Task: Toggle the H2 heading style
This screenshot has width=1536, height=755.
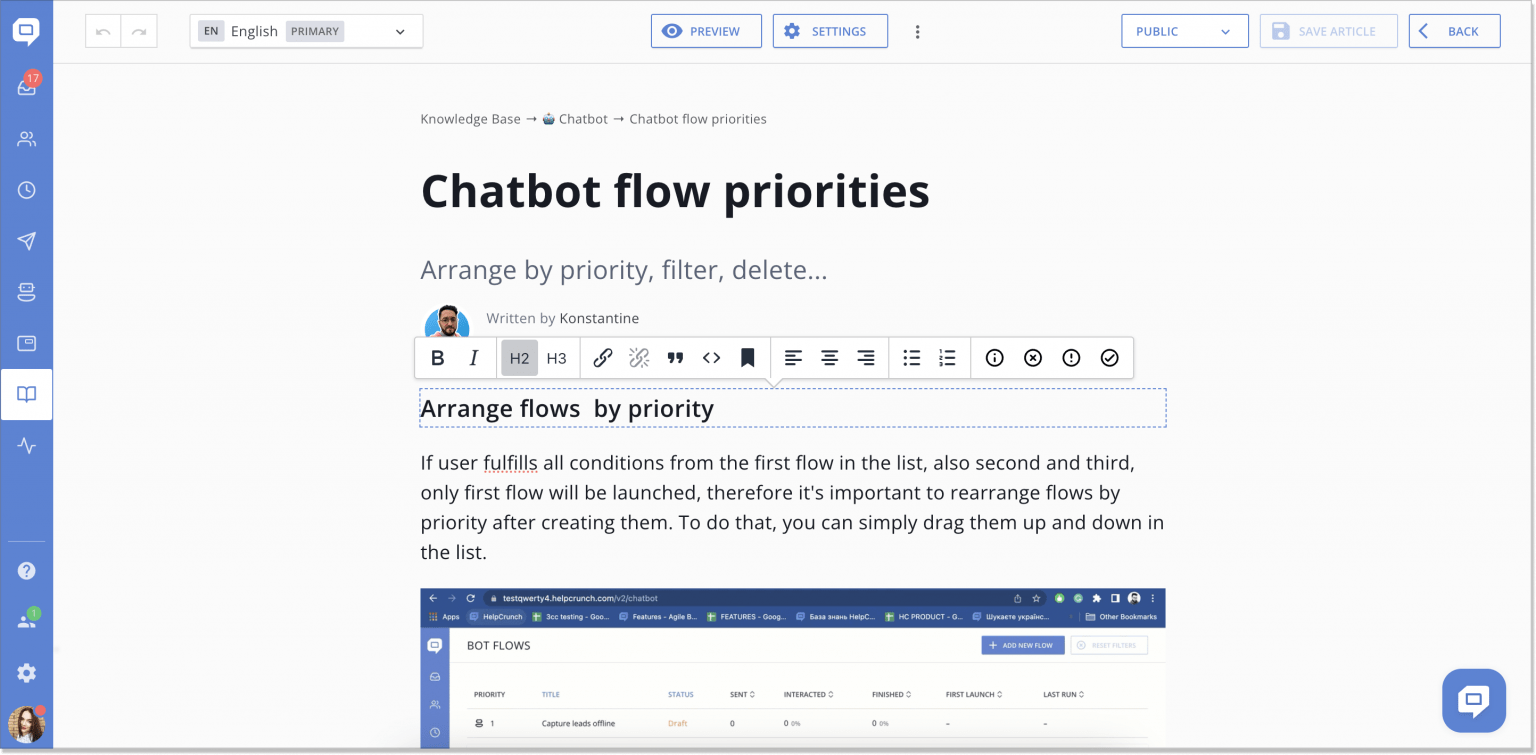Action: tap(519, 357)
